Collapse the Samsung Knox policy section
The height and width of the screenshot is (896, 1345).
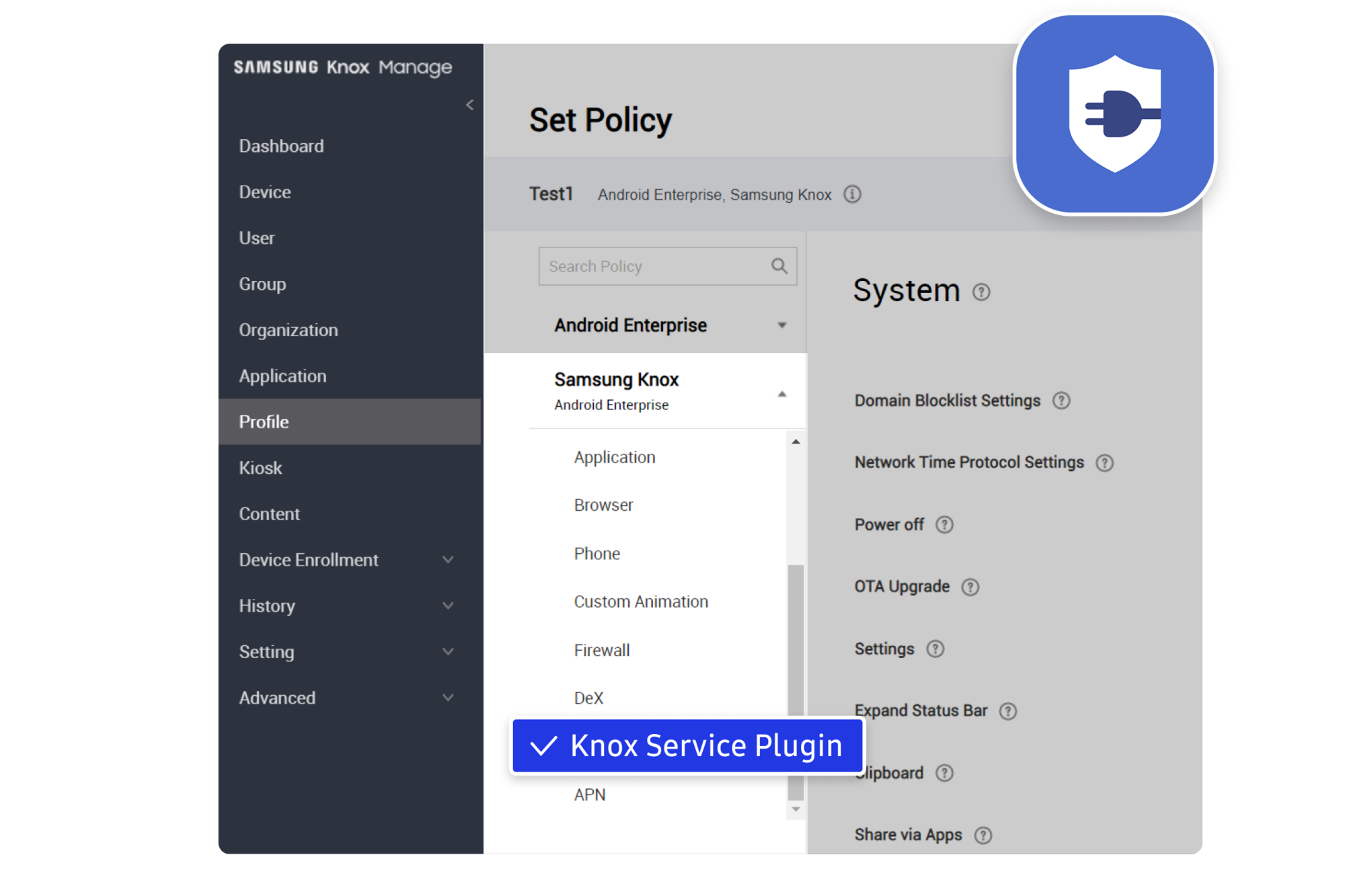click(x=781, y=394)
